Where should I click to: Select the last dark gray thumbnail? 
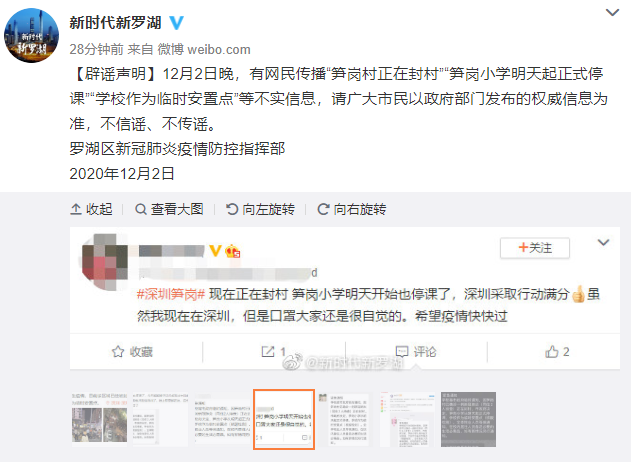[x=468, y=419]
